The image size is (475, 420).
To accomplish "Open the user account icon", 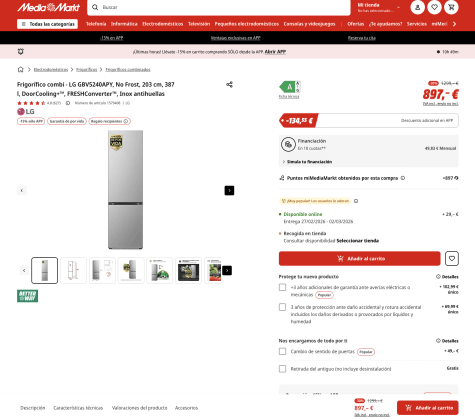I will [417, 7].
